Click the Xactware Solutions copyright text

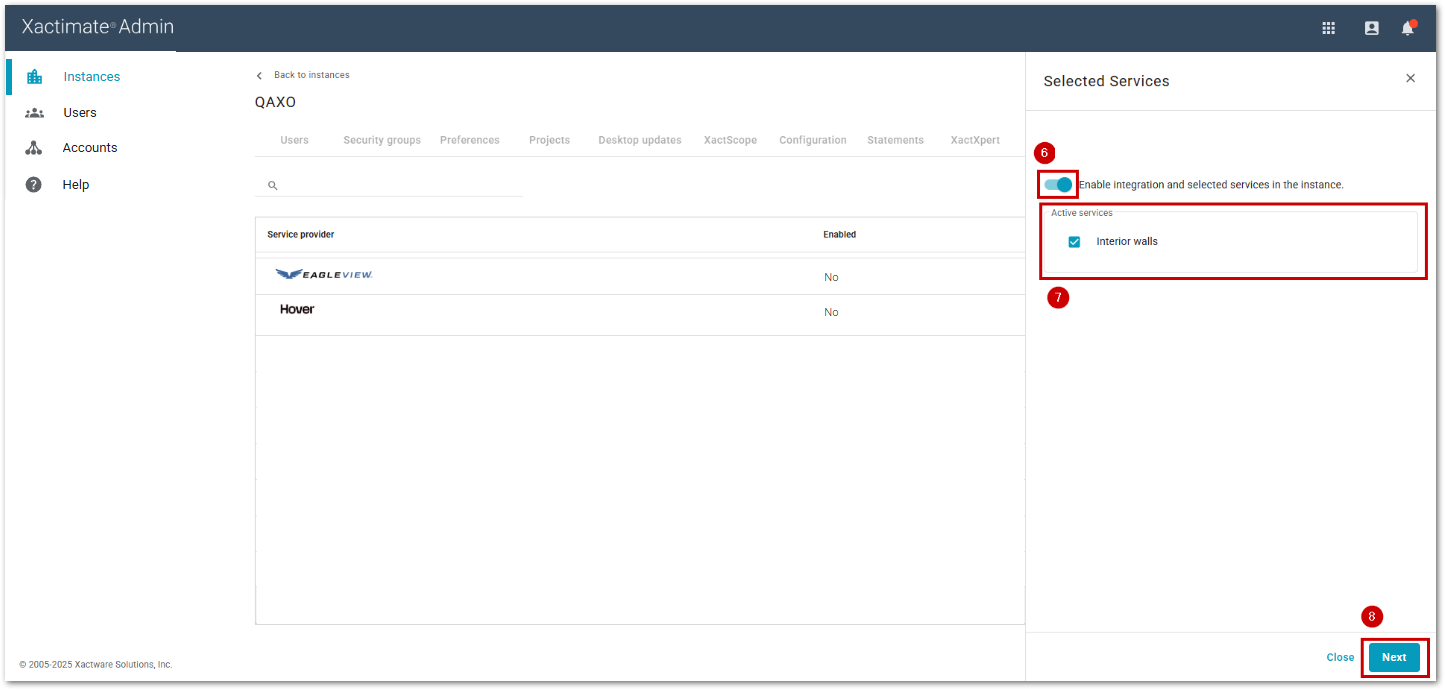coord(96,665)
